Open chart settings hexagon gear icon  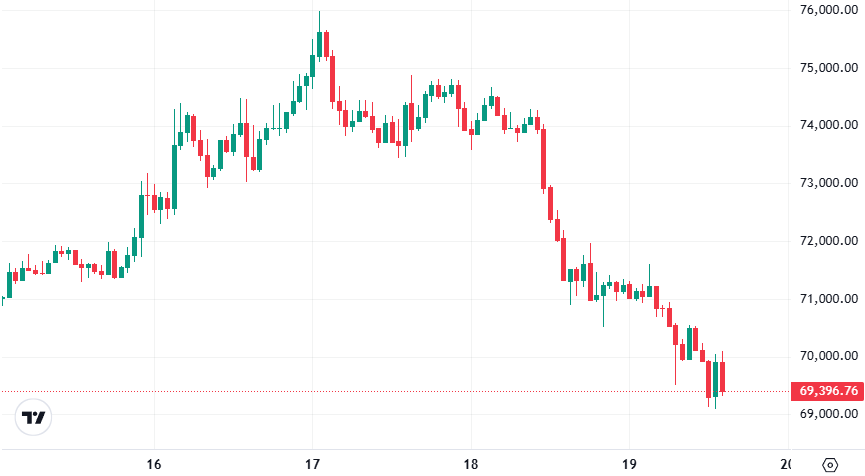click(x=829, y=464)
